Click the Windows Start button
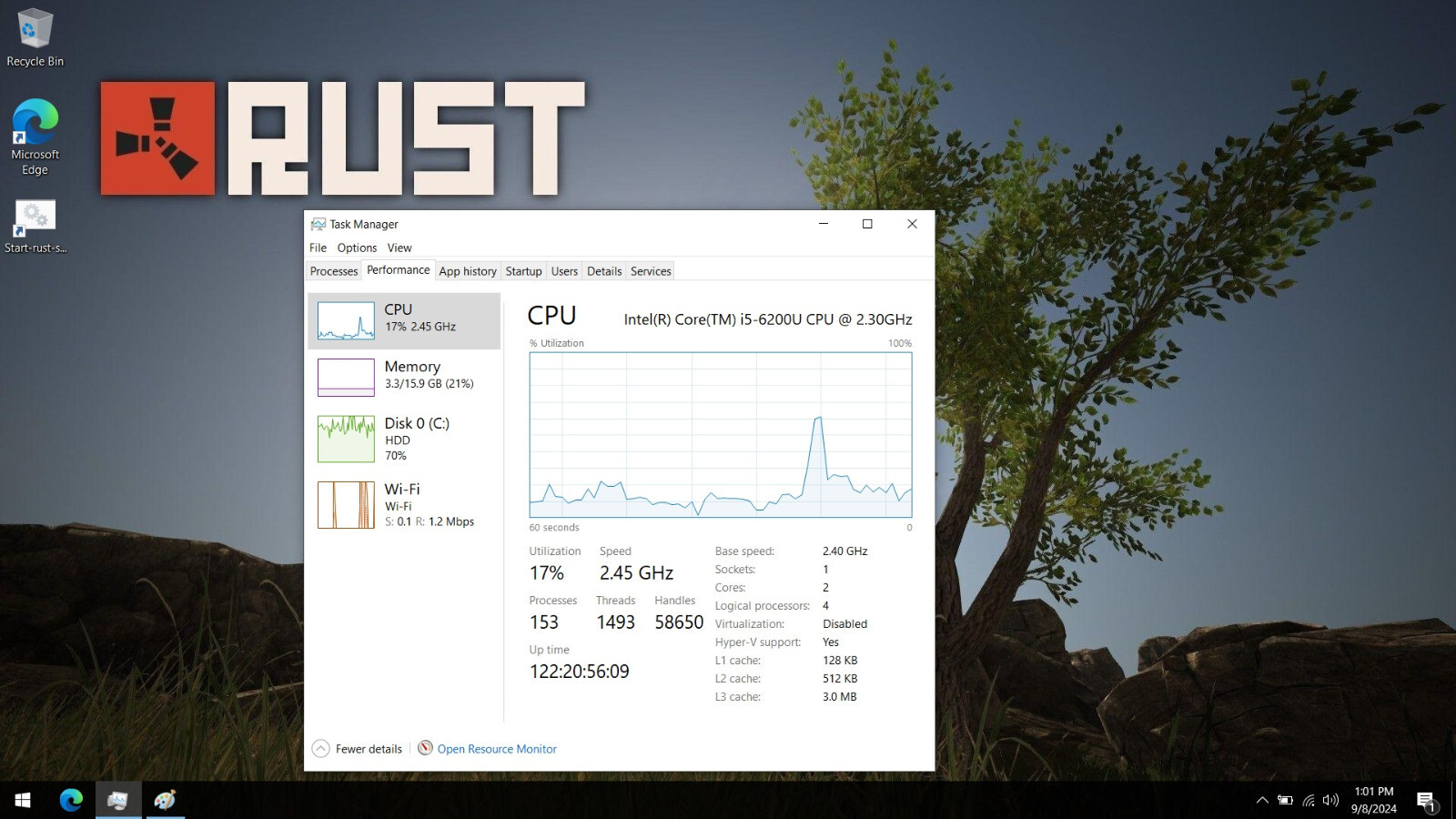The width and height of the screenshot is (1456, 819). click(x=23, y=800)
